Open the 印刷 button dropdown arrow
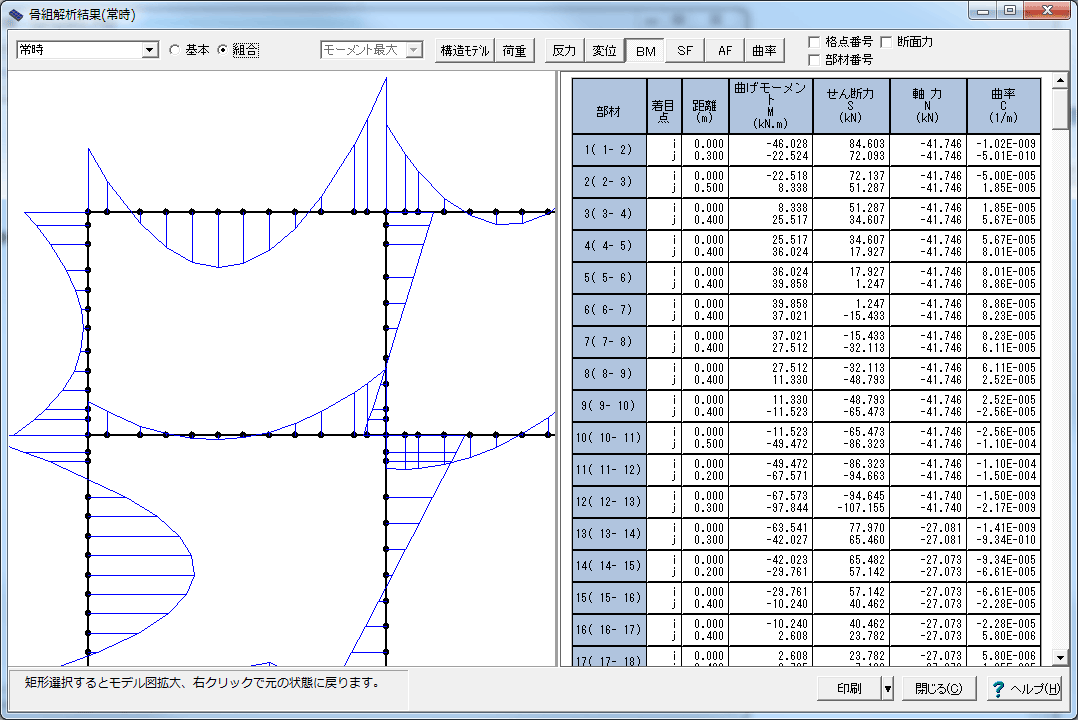The height and width of the screenshot is (720, 1078). point(888,688)
